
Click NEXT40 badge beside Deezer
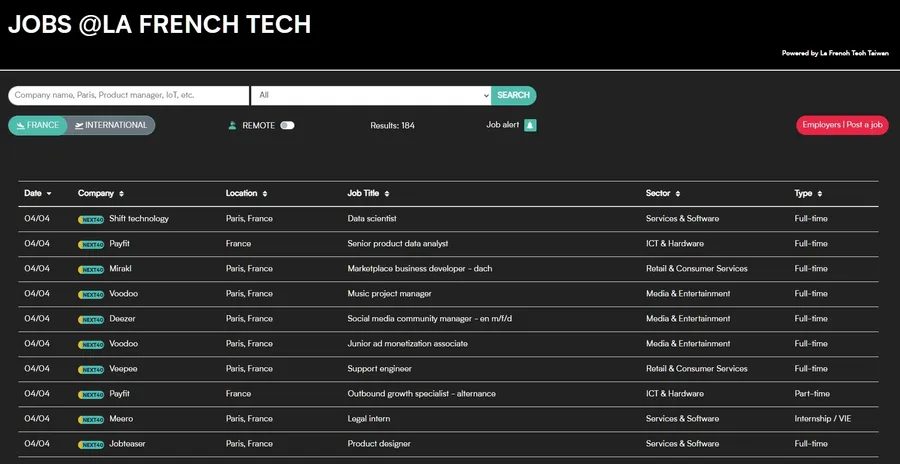(x=91, y=319)
